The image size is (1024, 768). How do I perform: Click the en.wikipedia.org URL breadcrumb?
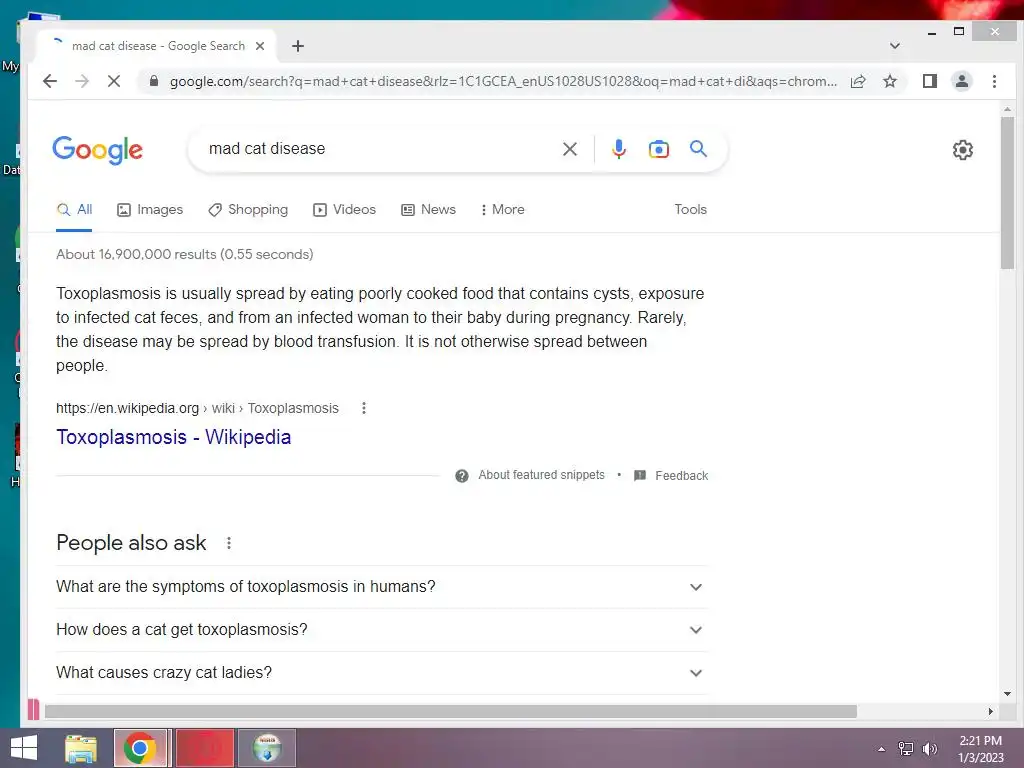[197, 408]
